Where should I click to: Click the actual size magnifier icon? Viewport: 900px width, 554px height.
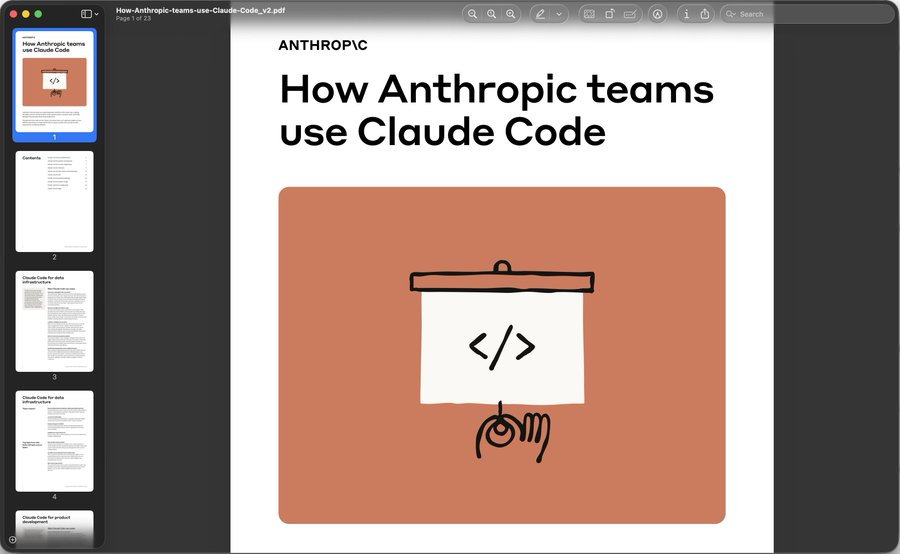coord(491,14)
